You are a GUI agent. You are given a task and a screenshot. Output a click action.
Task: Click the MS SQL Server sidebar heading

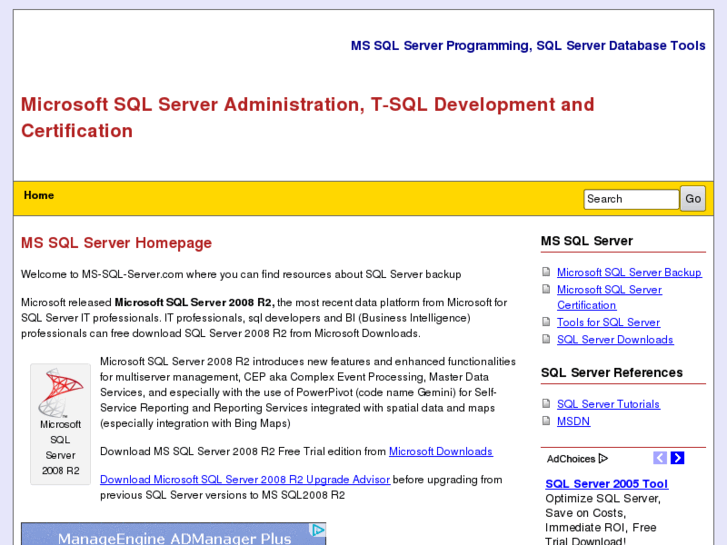point(587,241)
